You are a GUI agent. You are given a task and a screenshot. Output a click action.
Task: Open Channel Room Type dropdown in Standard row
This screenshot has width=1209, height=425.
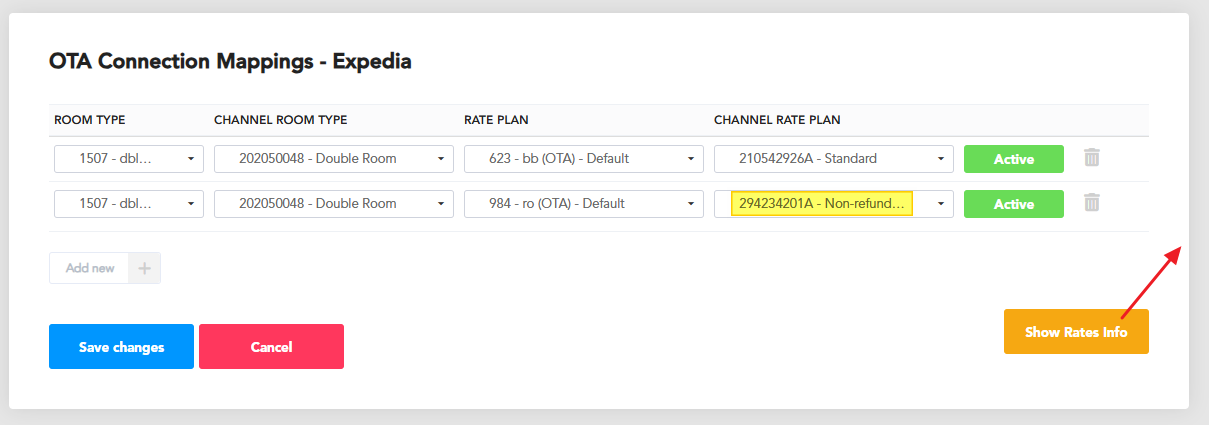[x=334, y=159]
